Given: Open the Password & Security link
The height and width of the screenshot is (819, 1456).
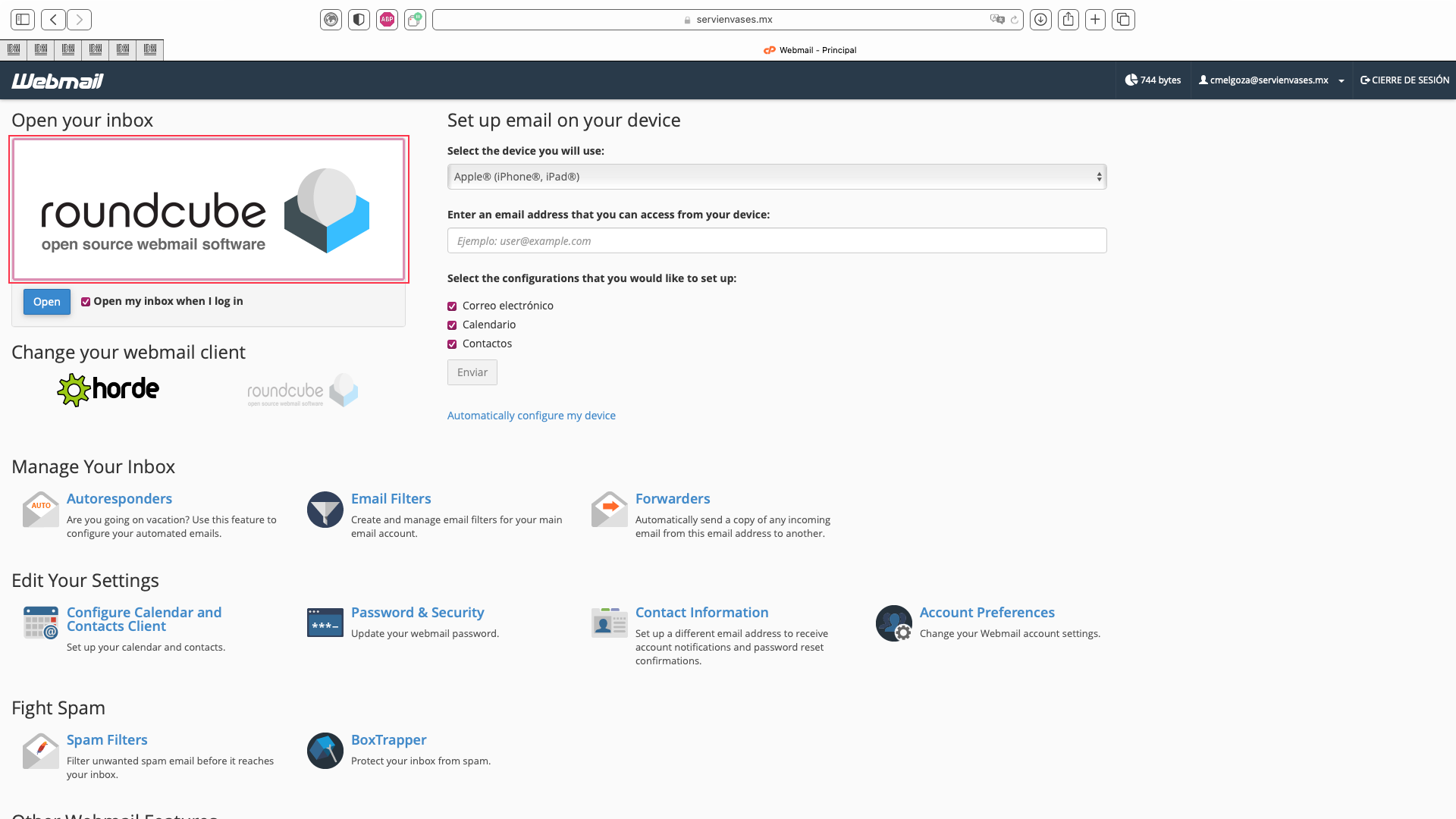Looking at the screenshot, I should [x=417, y=613].
